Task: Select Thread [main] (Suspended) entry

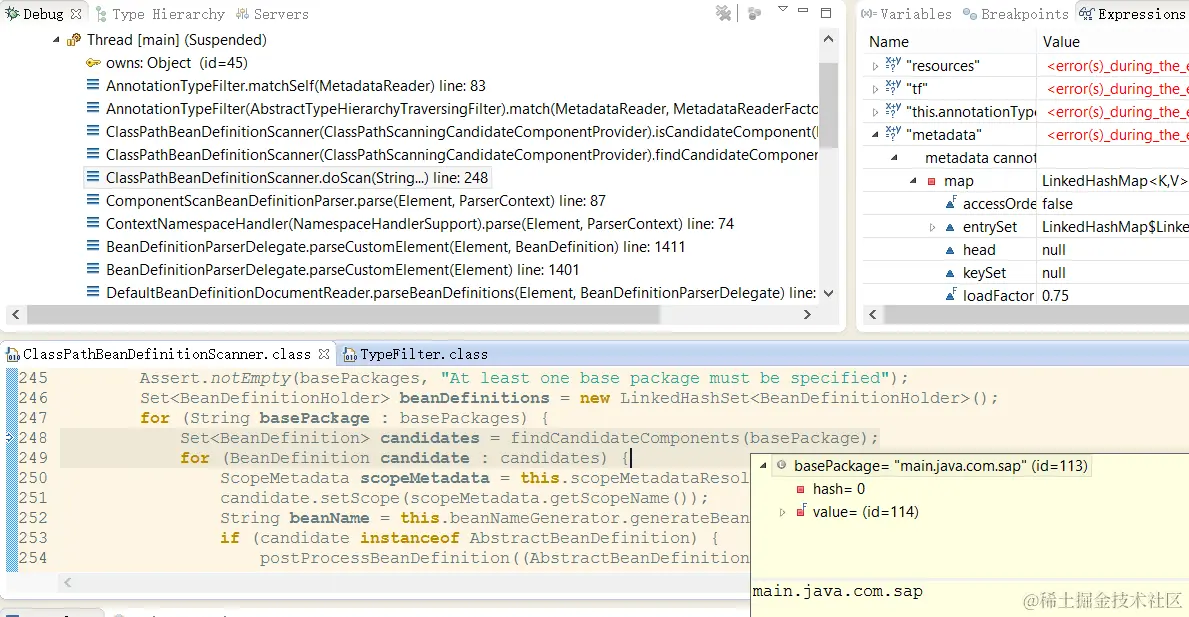Action: point(177,39)
